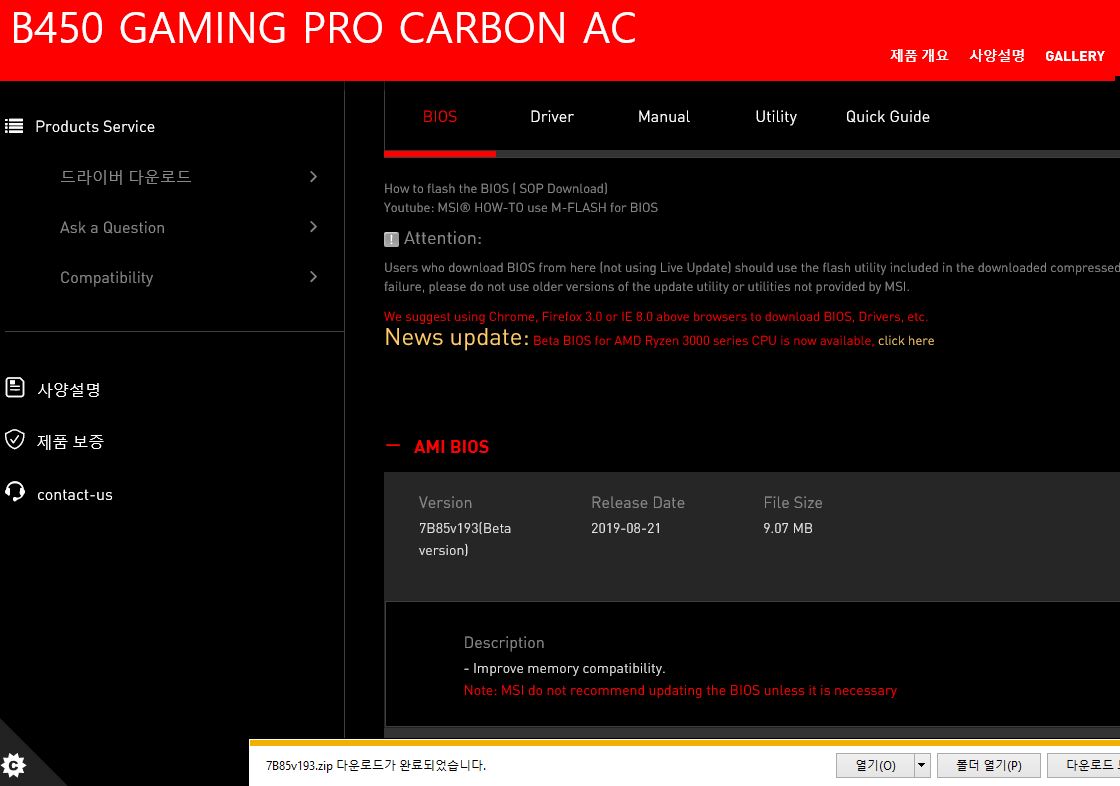Image resolution: width=1120 pixels, height=786 pixels.
Task: Open the GALLERY header menu item
Action: [1074, 56]
